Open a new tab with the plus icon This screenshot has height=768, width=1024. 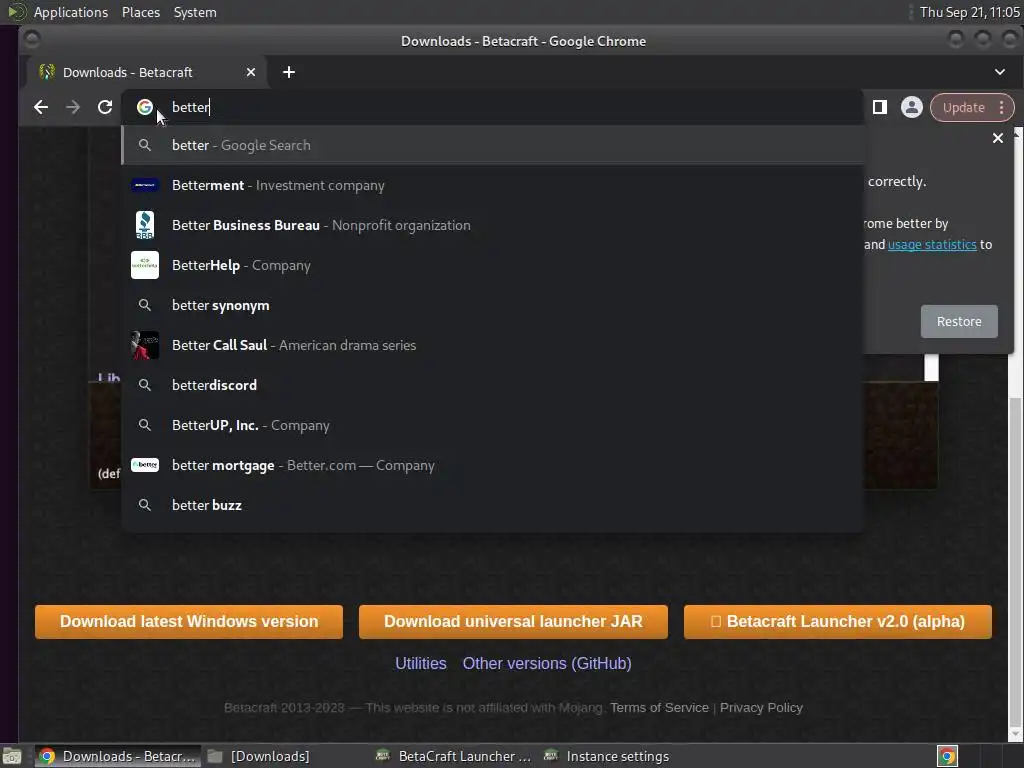pos(289,72)
